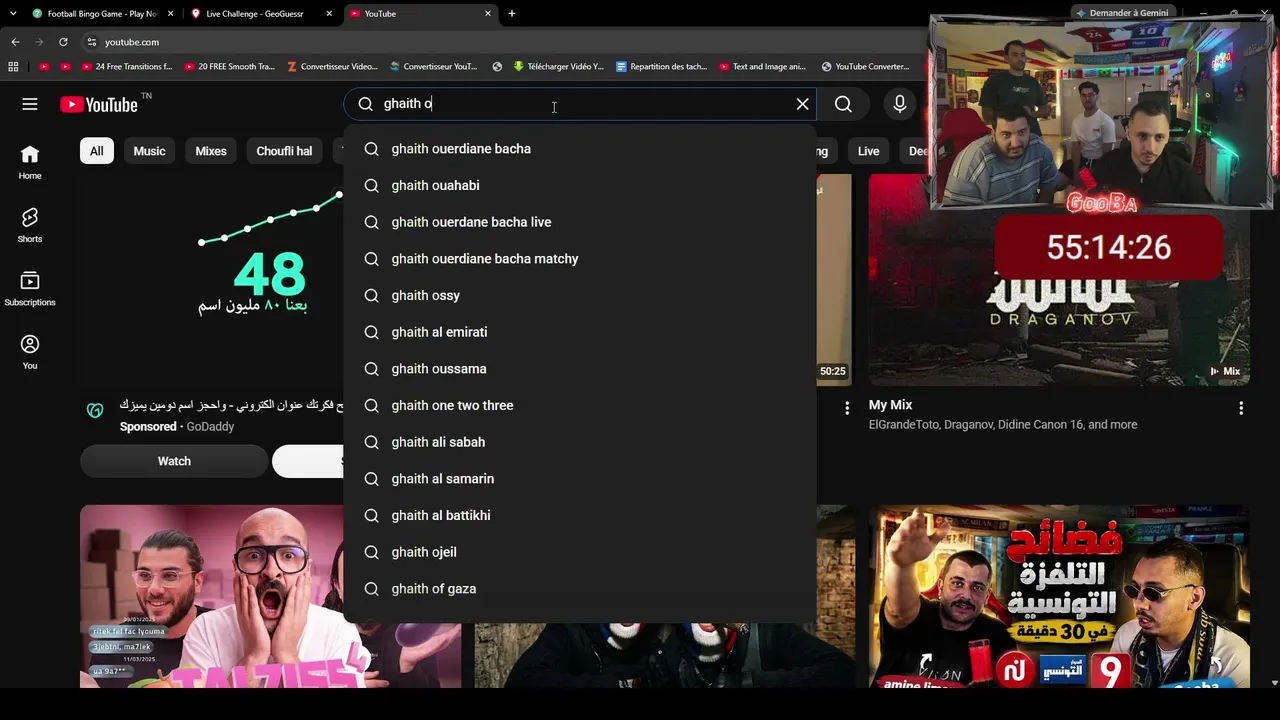Open the tab search dropdown arrow
1280x720 pixels.
[13, 14]
